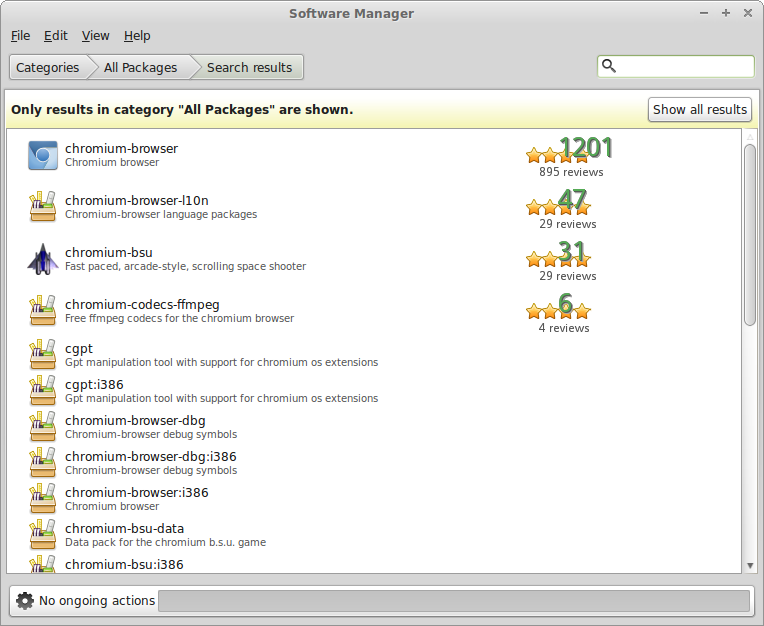This screenshot has height=626, width=764.
Task: Select the Search results breadcrumb
Action: [249, 67]
